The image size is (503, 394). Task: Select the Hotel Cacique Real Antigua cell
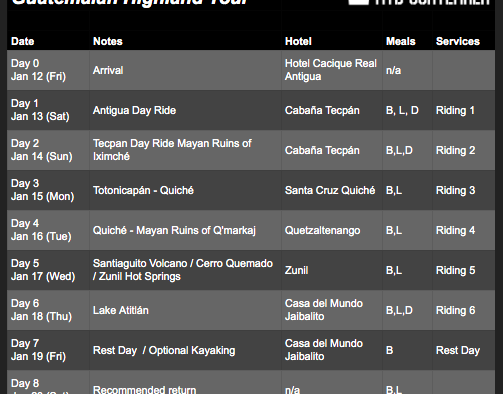tap(331, 70)
